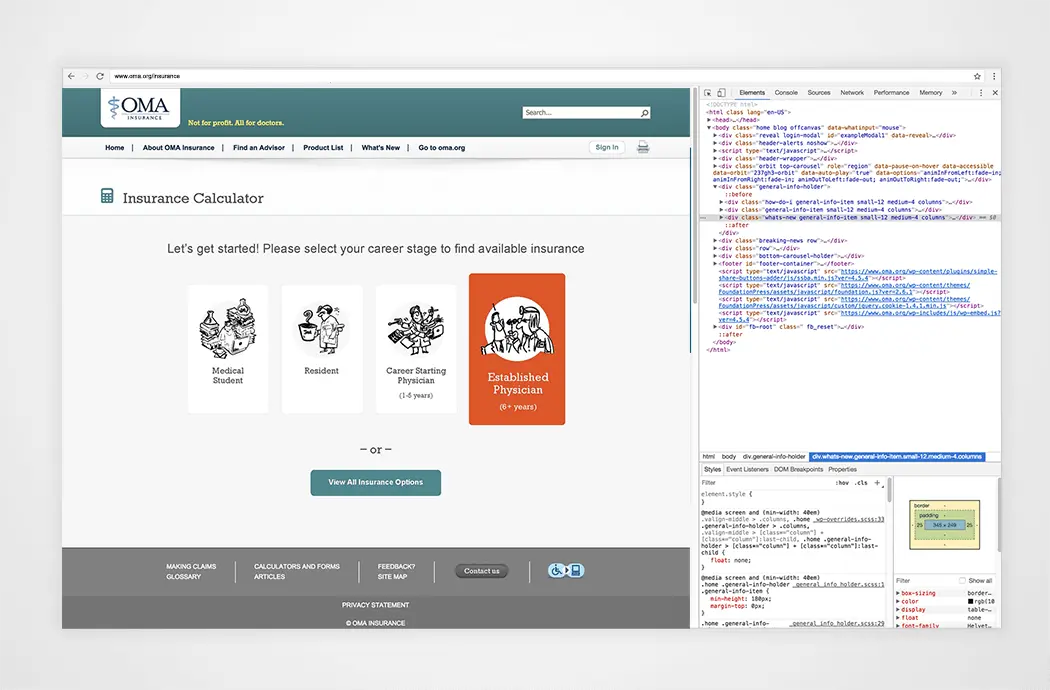Image resolution: width=1050 pixels, height=690 pixels.
Task: Open the Styles sidebar tab
Action: pyautogui.click(x=712, y=470)
